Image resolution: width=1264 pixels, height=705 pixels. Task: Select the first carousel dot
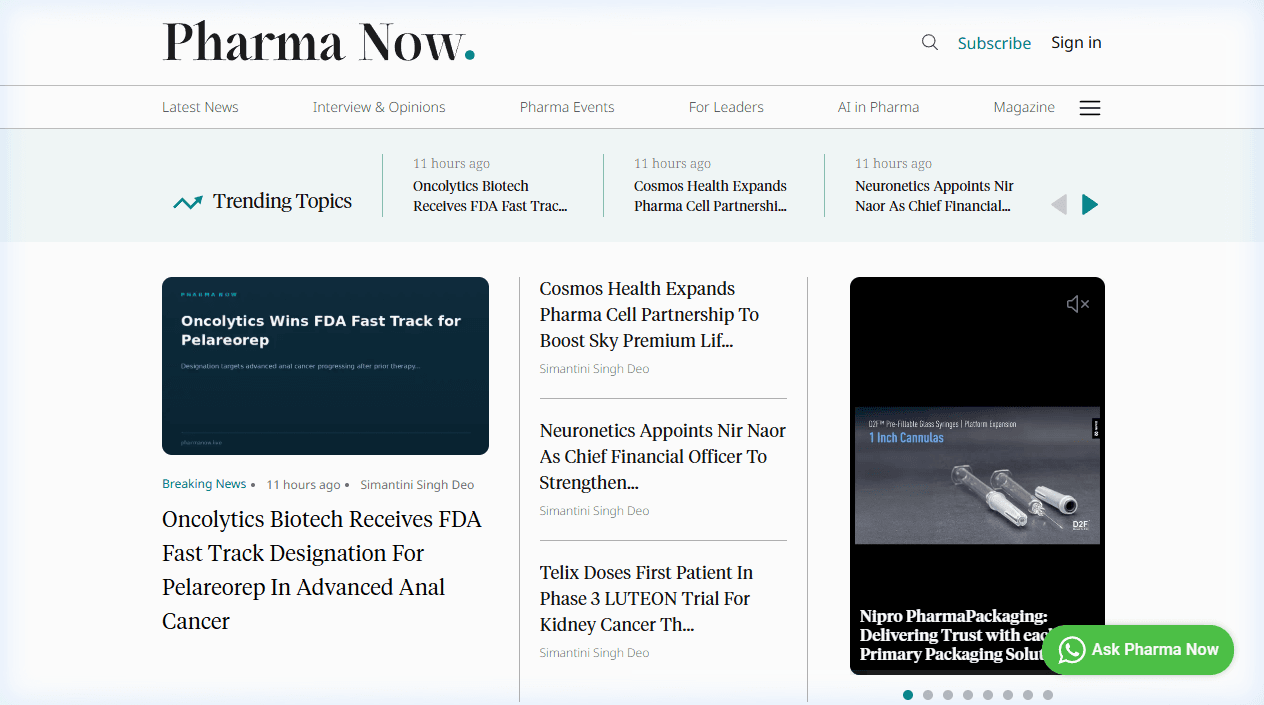click(908, 695)
